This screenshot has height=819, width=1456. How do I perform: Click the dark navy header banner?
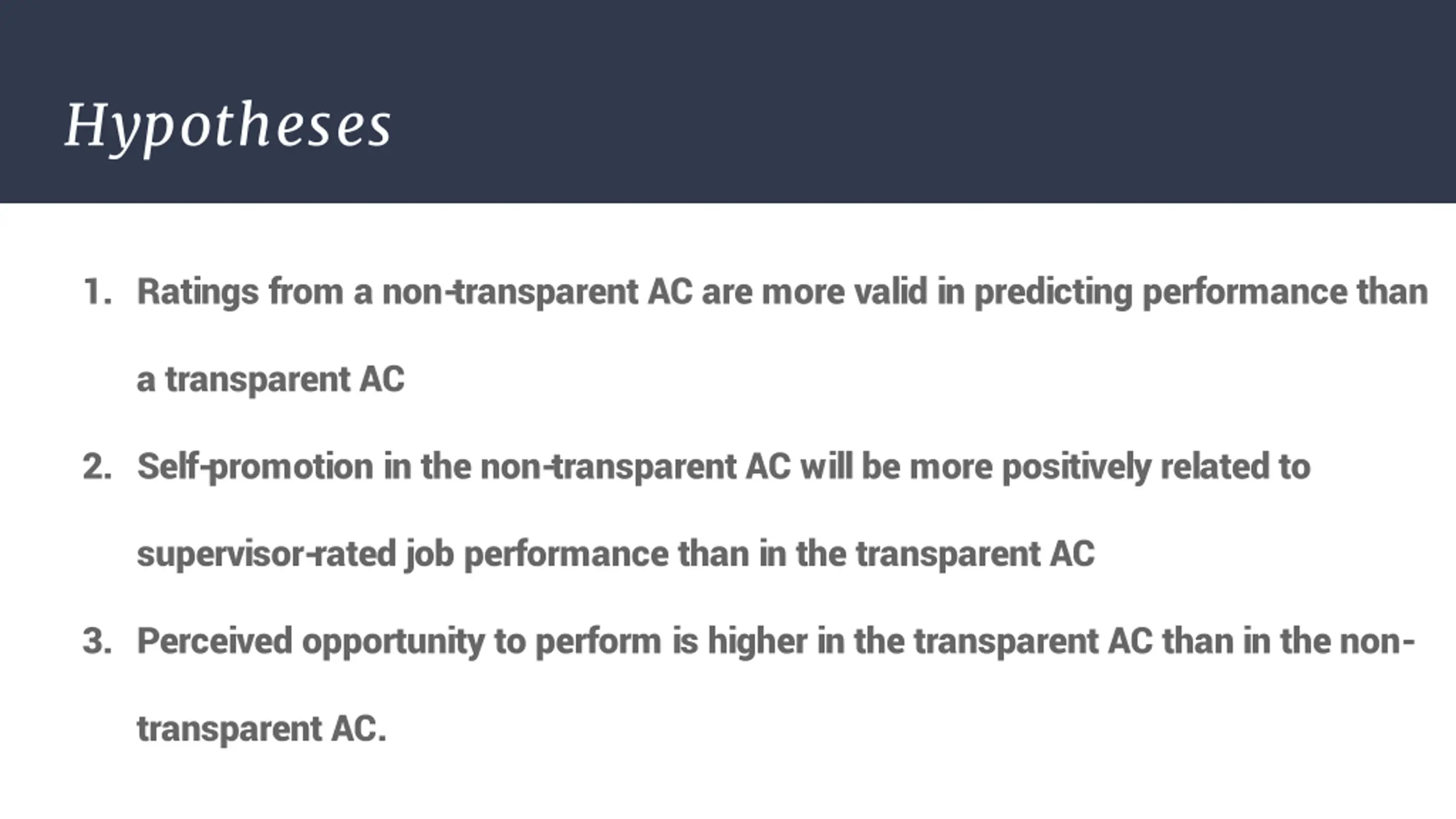pyautogui.click(x=728, y=101)
